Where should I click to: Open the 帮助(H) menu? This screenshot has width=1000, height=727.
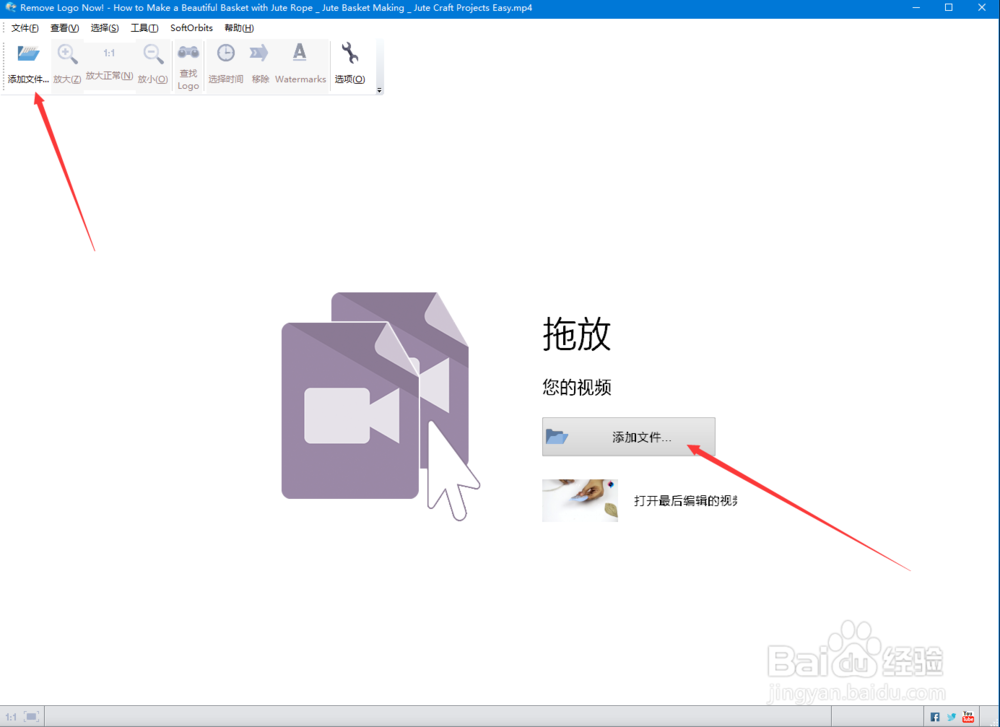(x=239, y=28)
